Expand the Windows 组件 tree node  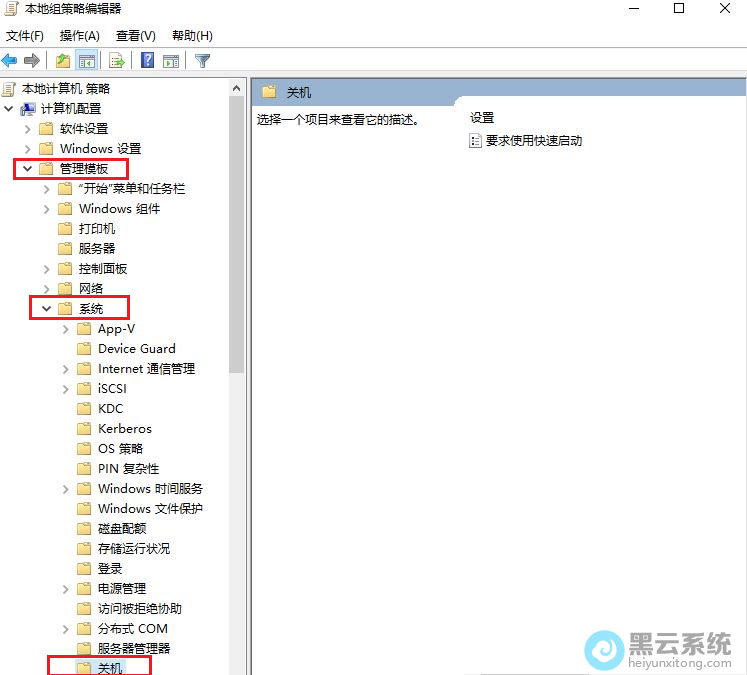coord(47,208)
